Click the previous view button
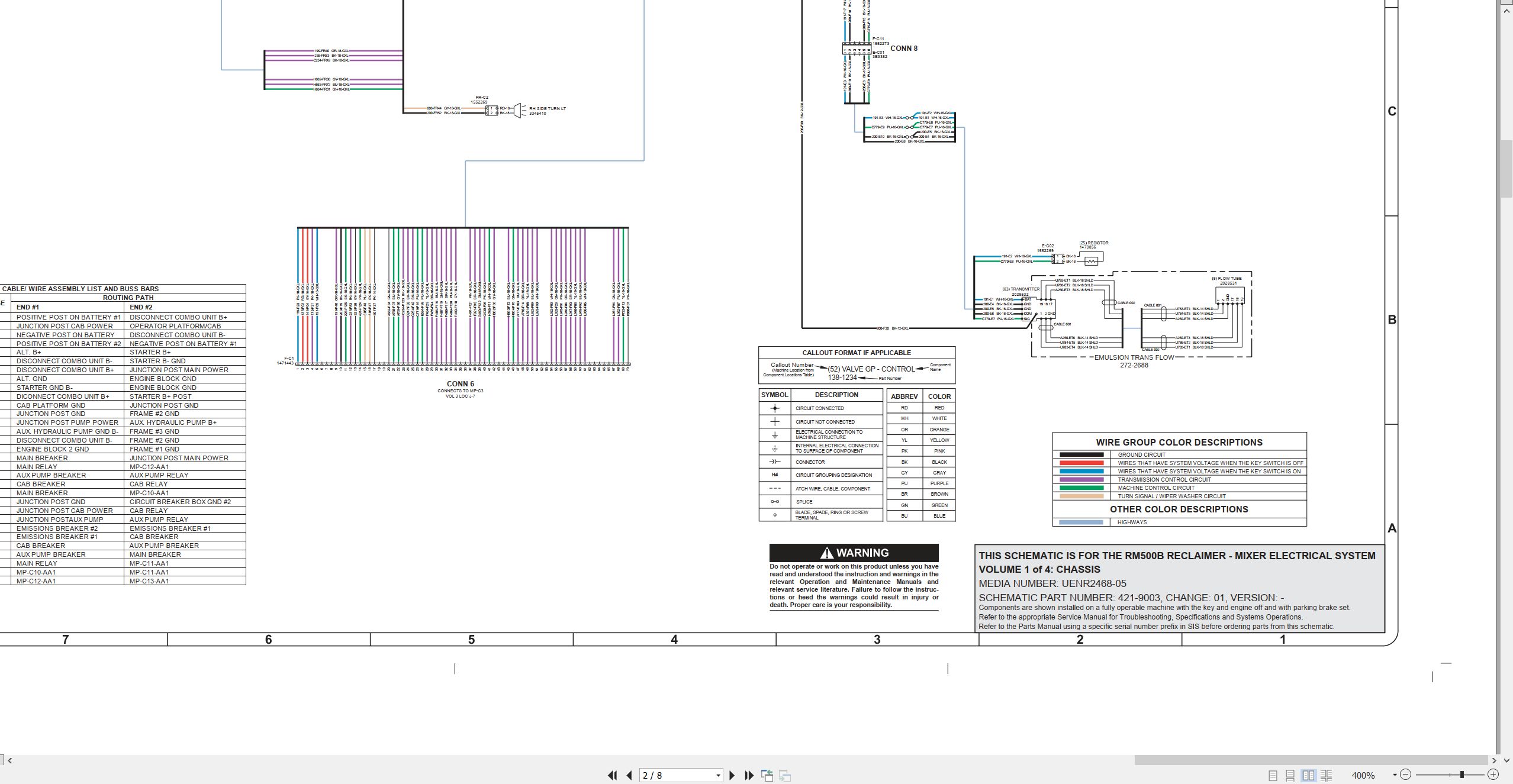 point(767,775)
